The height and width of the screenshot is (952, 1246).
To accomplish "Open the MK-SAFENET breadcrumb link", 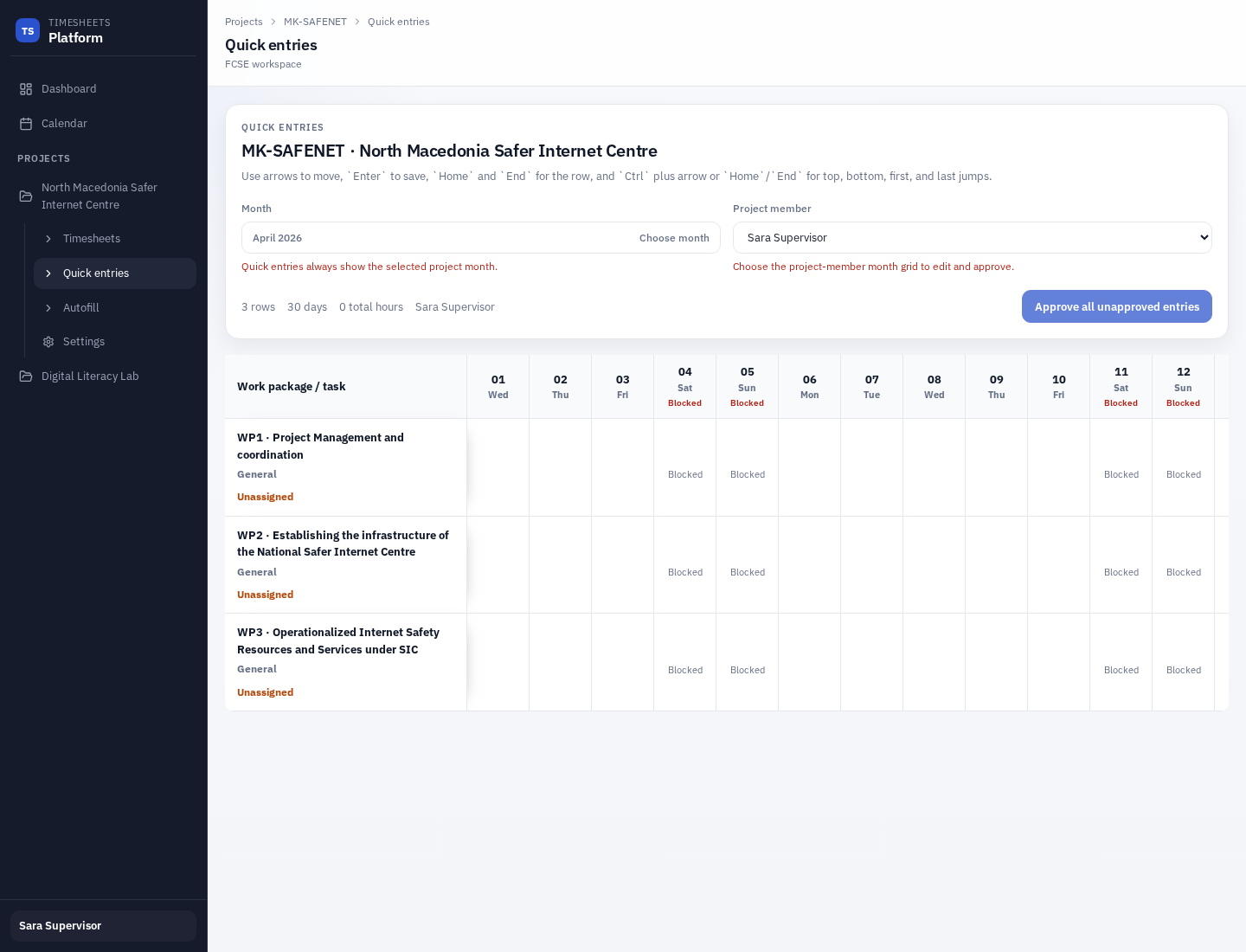I will point(315,22).
